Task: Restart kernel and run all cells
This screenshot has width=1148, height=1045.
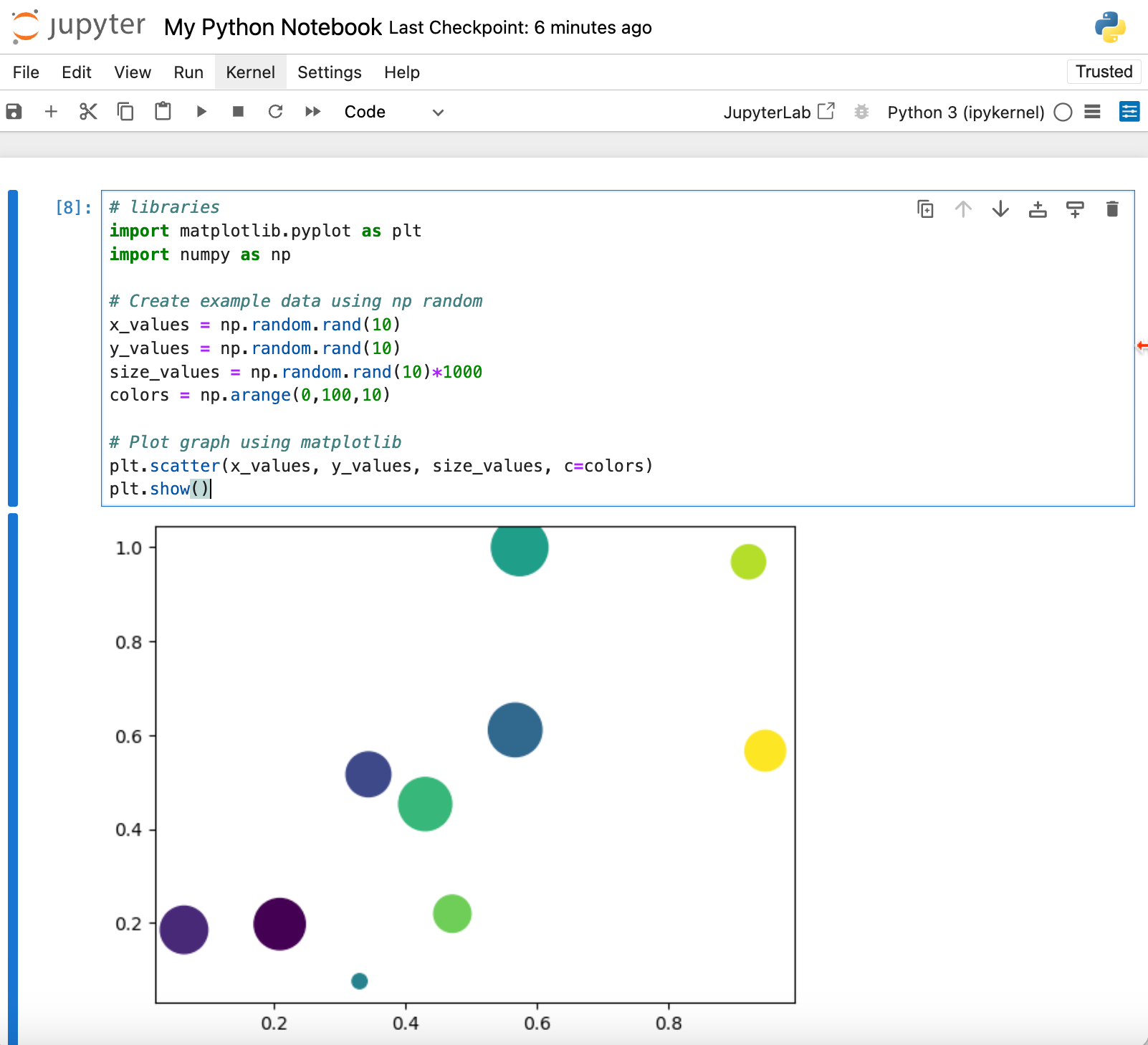Action: tap(313, 112)
